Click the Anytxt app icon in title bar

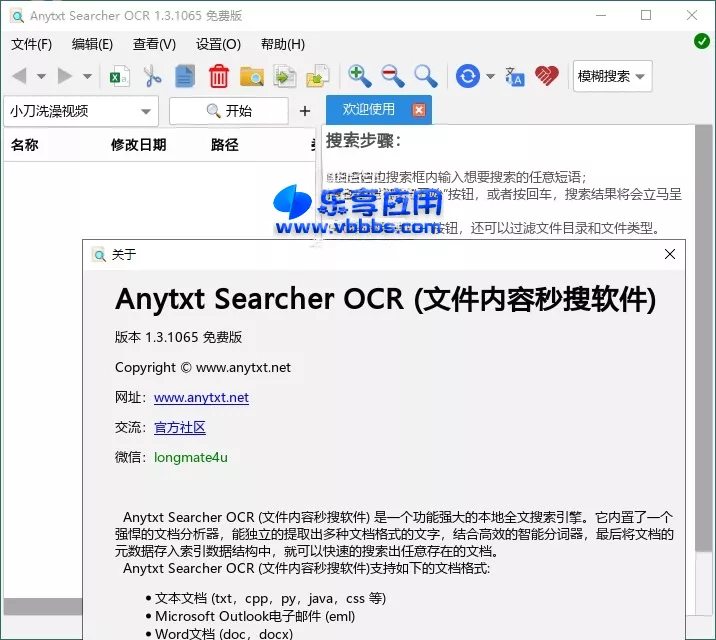point(17,16)
